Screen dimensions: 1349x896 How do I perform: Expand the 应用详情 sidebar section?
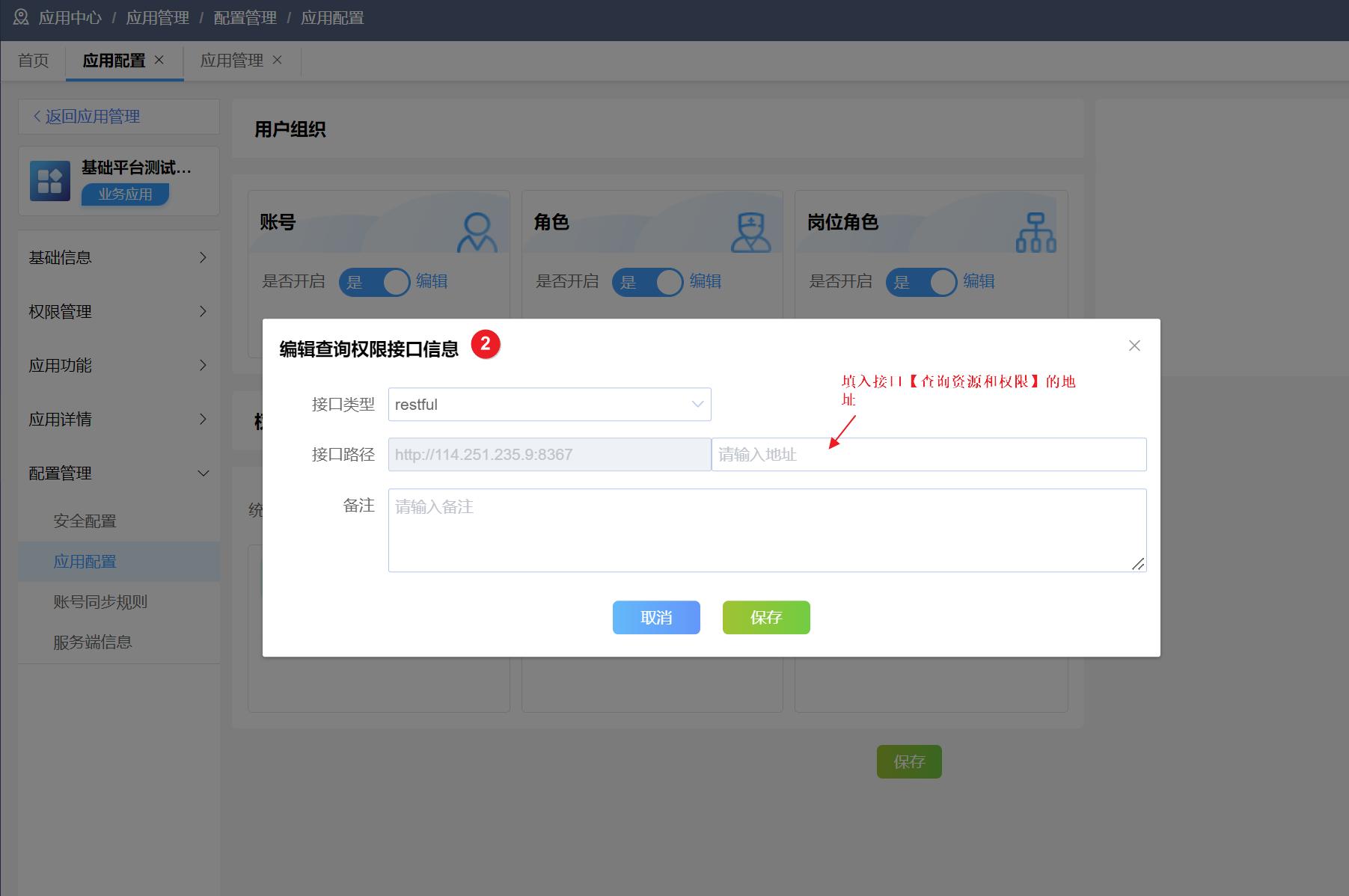[x=119, y=419]
